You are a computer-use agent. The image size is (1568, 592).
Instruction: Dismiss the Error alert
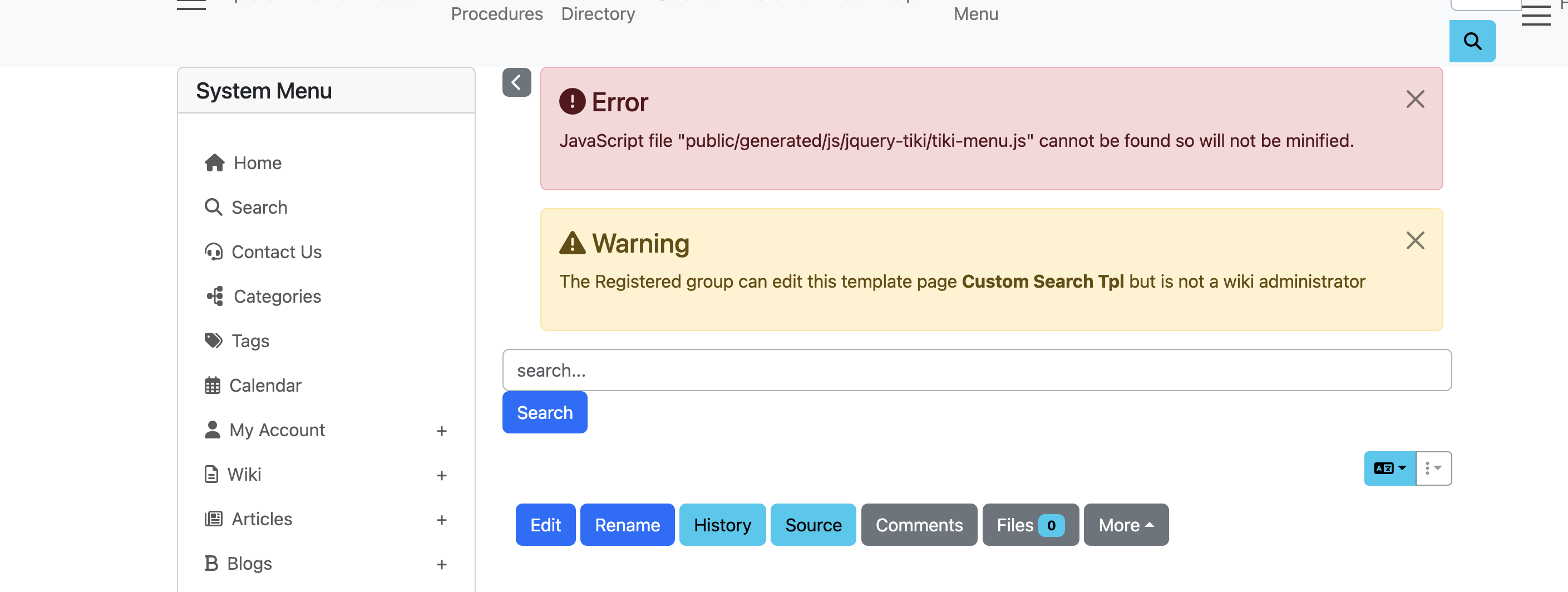point(1415,99)
